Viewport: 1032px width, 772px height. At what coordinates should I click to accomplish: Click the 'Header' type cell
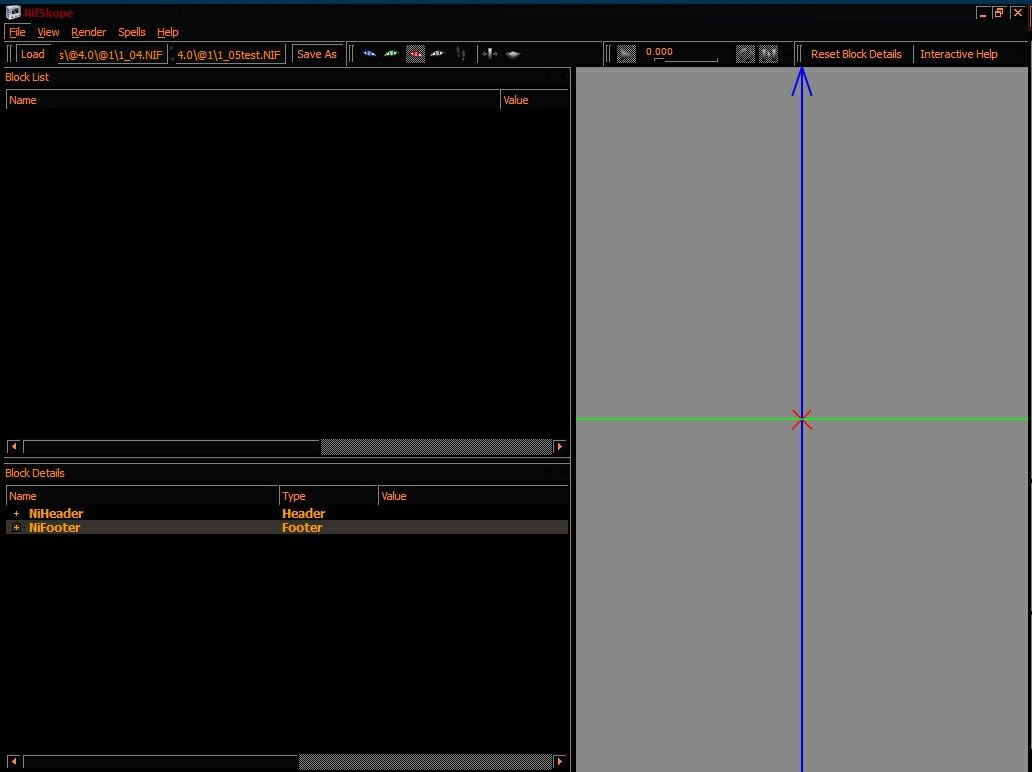[303, 513]
